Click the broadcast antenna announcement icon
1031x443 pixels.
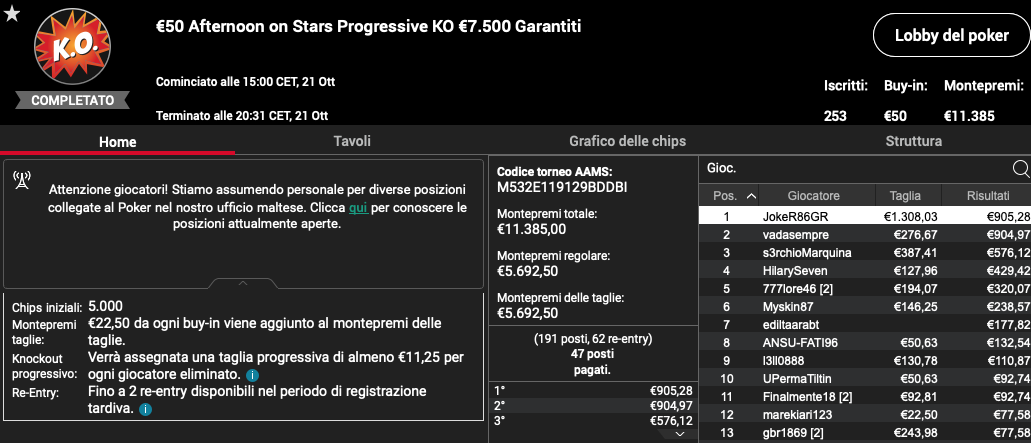point(22,179)
